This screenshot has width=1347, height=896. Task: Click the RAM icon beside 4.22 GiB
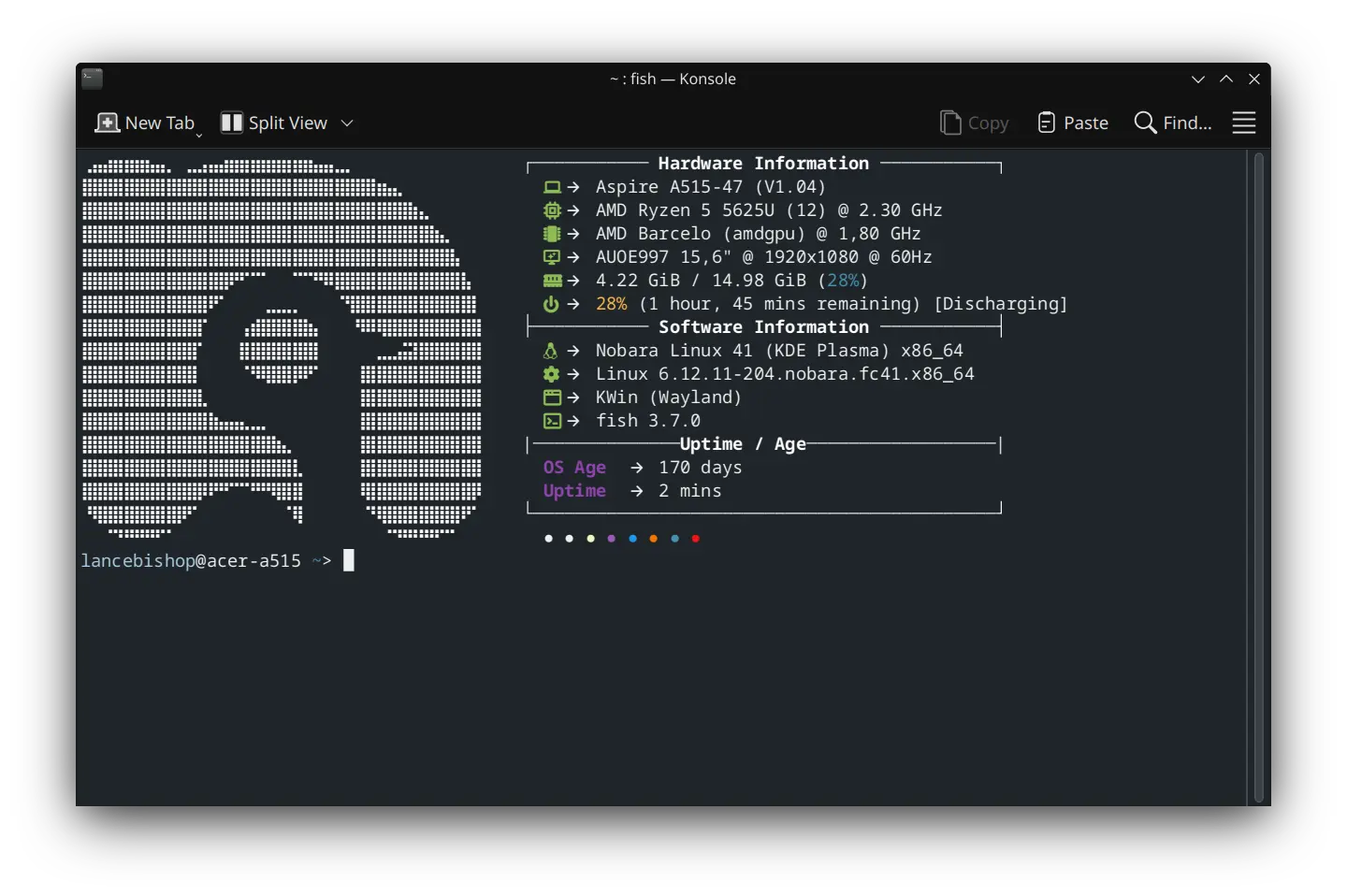[553, 281]
